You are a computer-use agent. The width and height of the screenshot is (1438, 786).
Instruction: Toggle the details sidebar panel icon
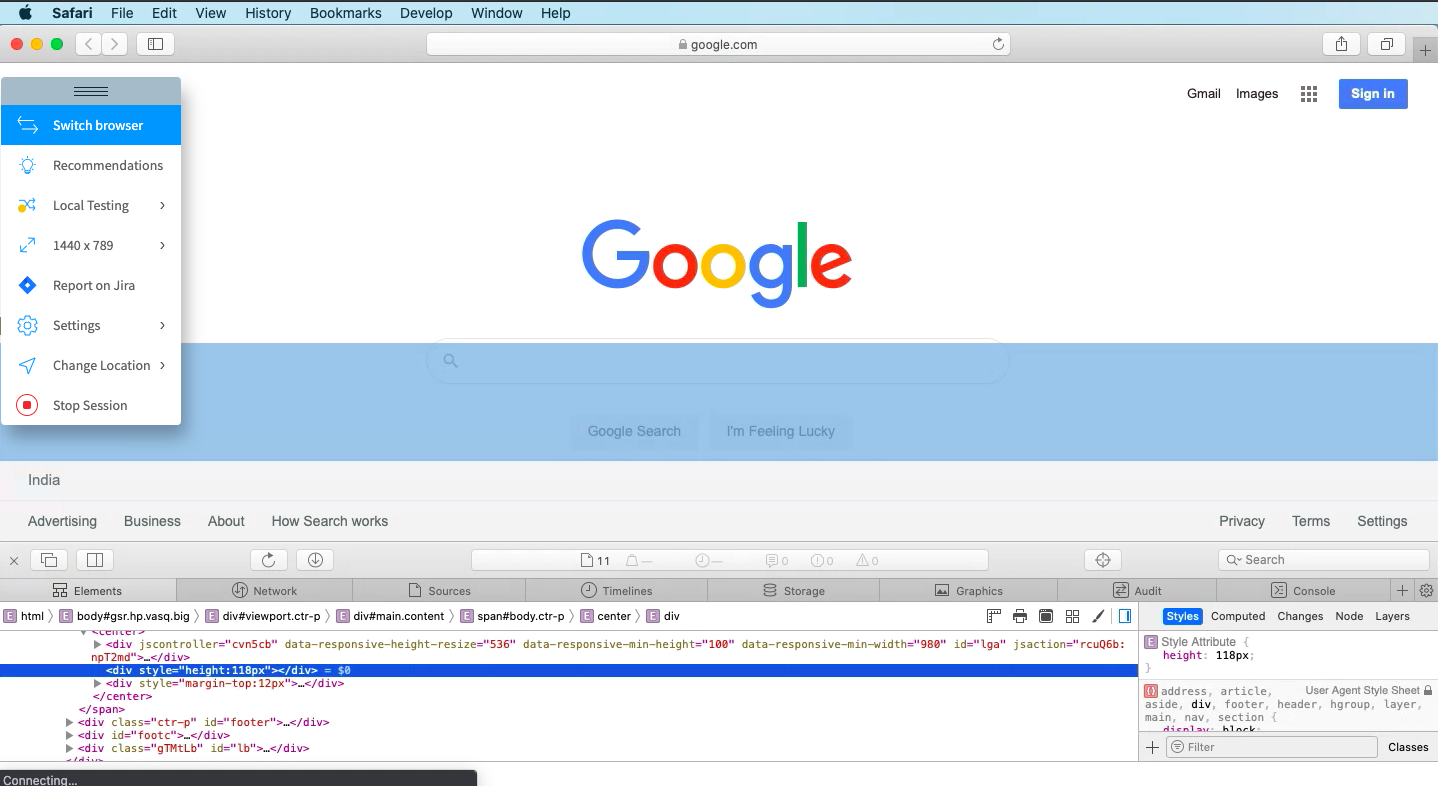pos(1124,616)
